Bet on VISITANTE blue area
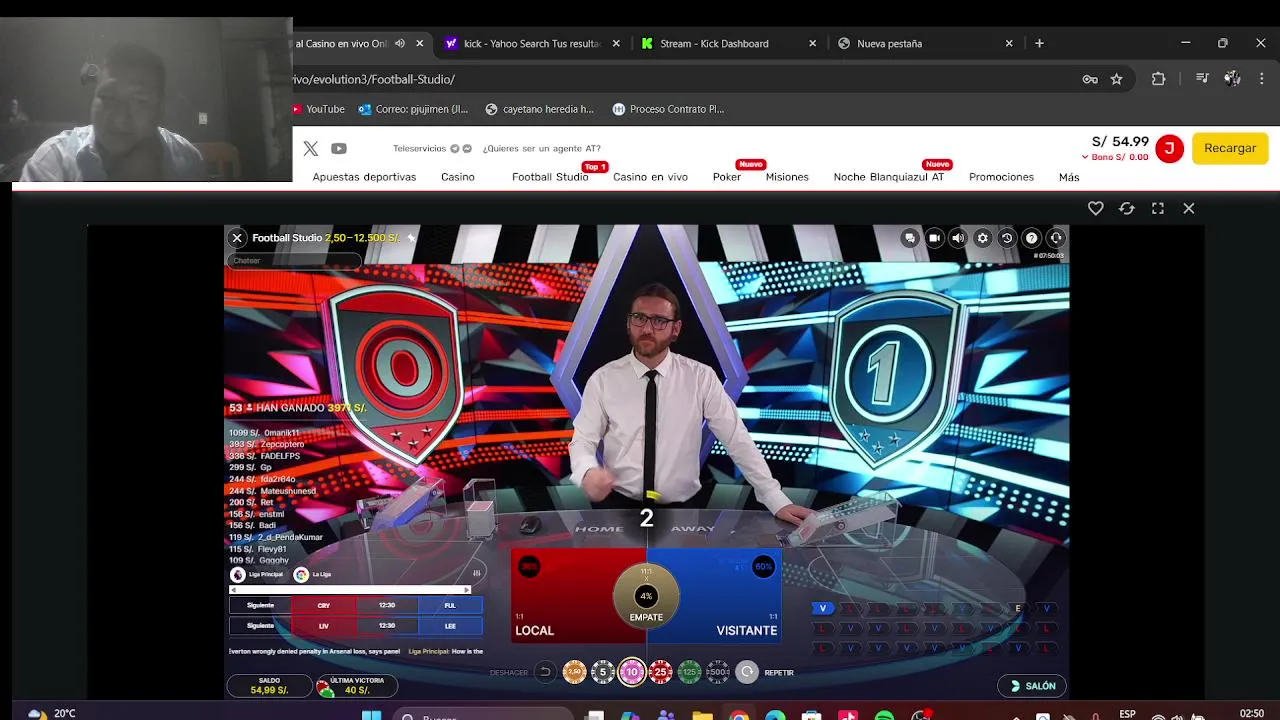1280x720 pixels. point(730,595)
